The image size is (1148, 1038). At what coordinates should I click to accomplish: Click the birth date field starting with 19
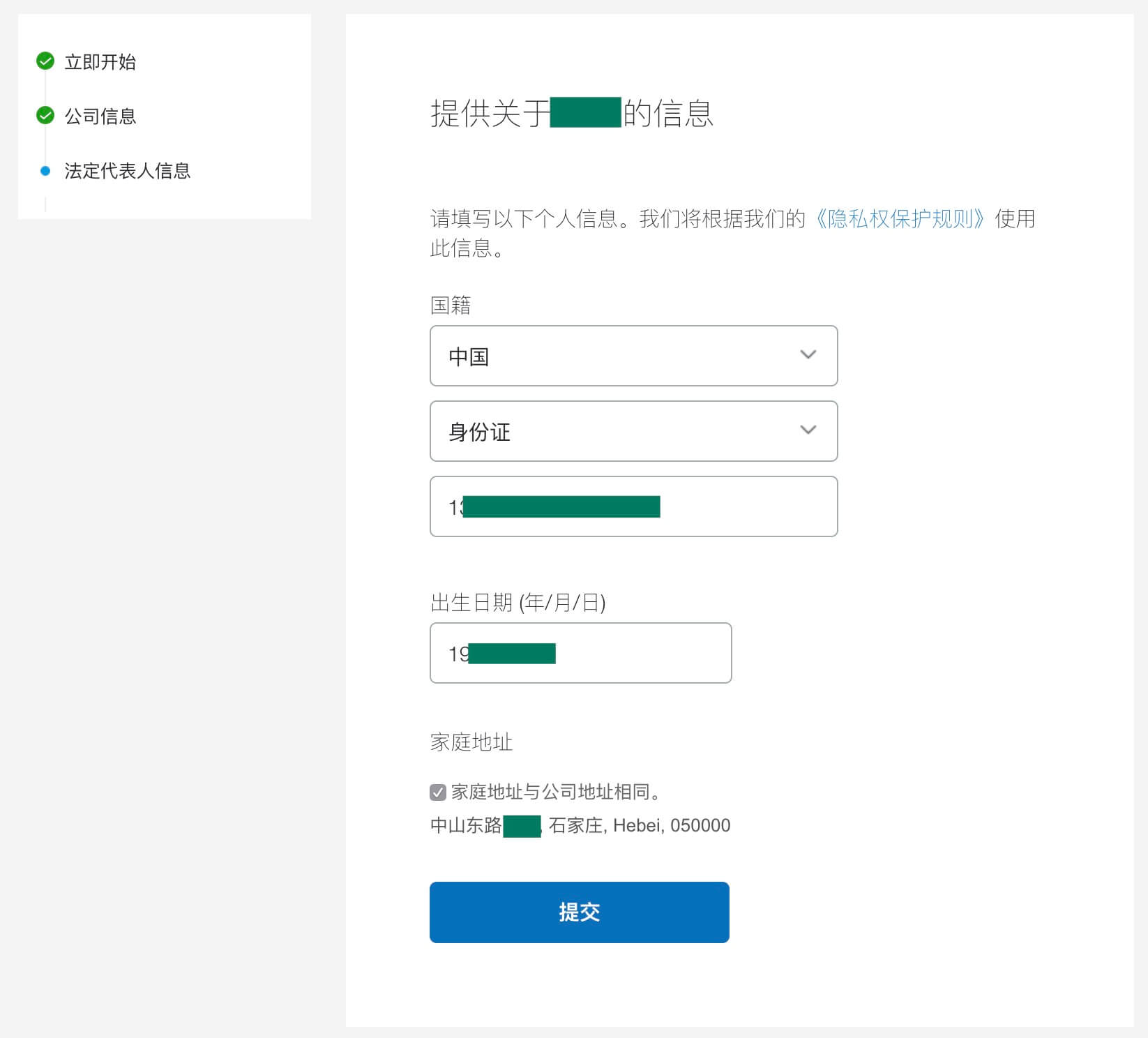[580, 653]
